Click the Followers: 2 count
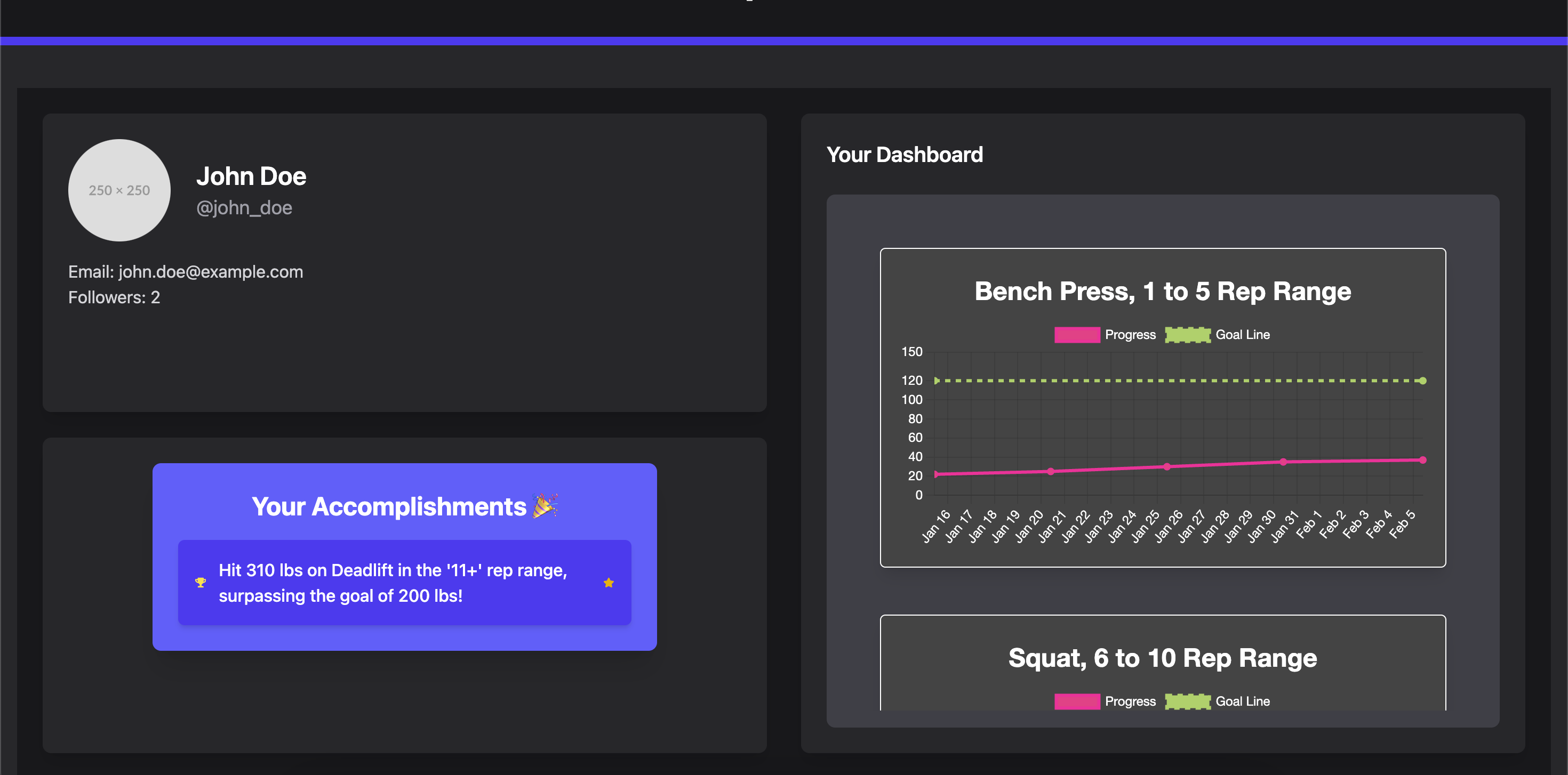The width and height of the screenshot is (1568, 775). coord(114,297)
